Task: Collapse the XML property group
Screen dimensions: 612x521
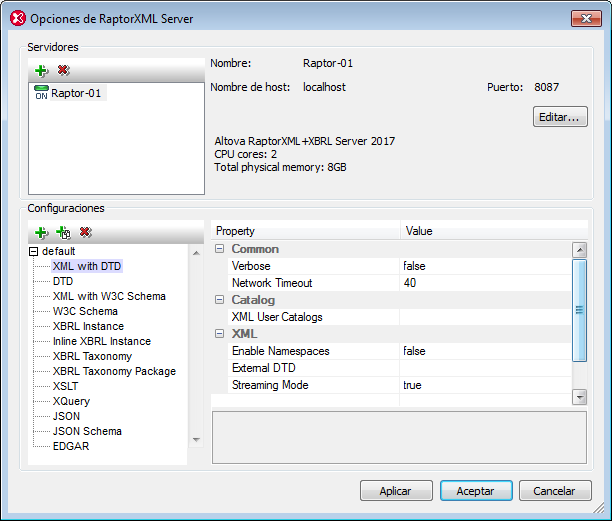Action: pos(219,334)
